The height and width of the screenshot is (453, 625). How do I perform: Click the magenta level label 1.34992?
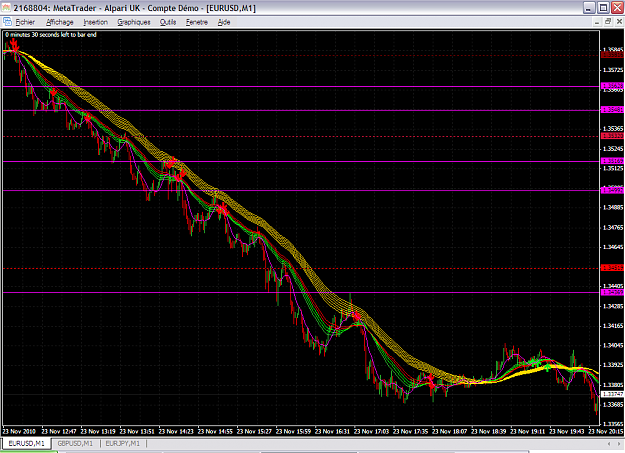[x=612, y=190]
